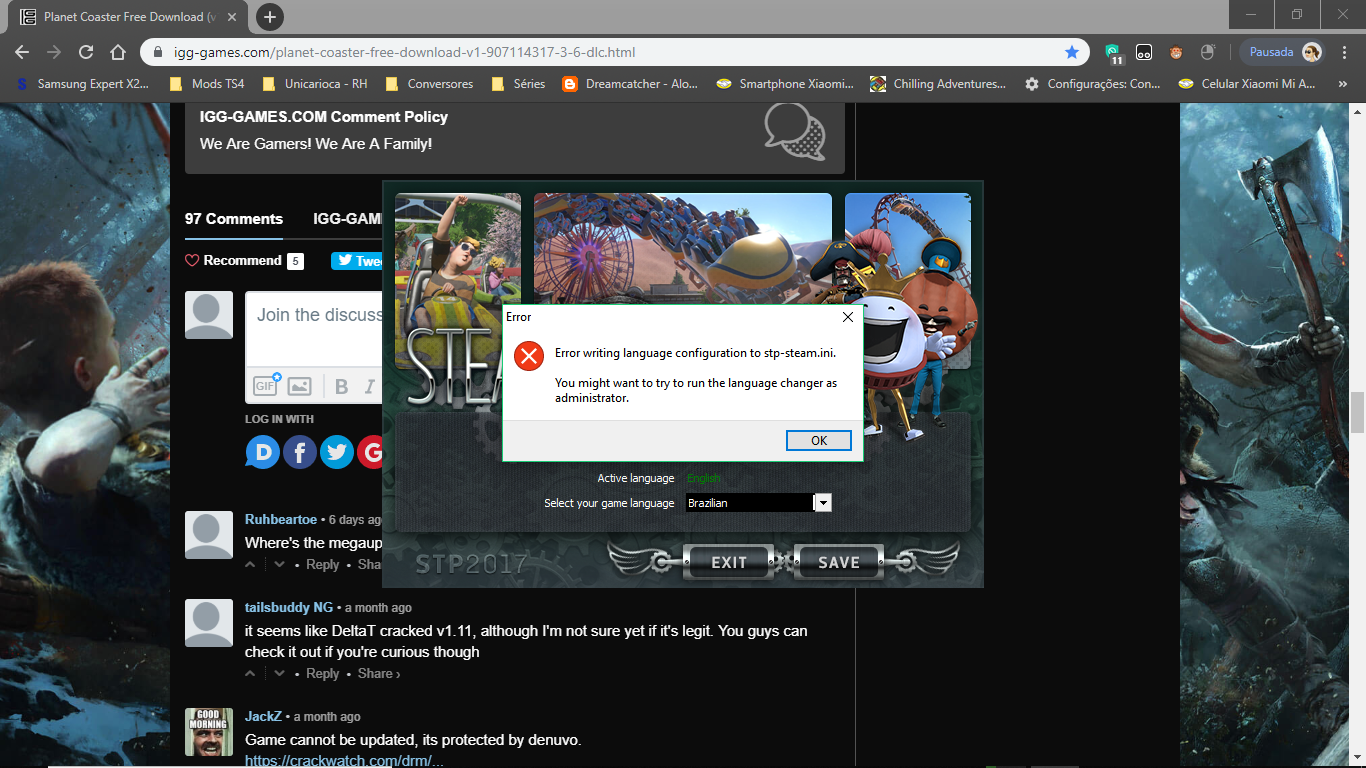Image resolution: width=1366 pixels, height=768 pixels.
Task: Go back in Chrome
Action: pos(22,52)
